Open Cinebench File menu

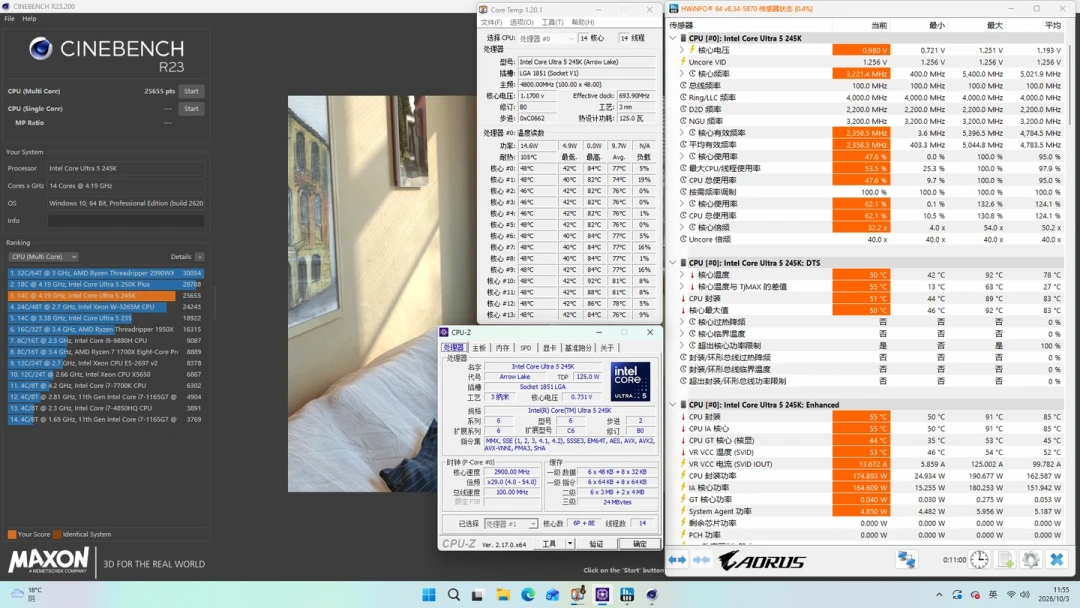click(x=9, y=19)
